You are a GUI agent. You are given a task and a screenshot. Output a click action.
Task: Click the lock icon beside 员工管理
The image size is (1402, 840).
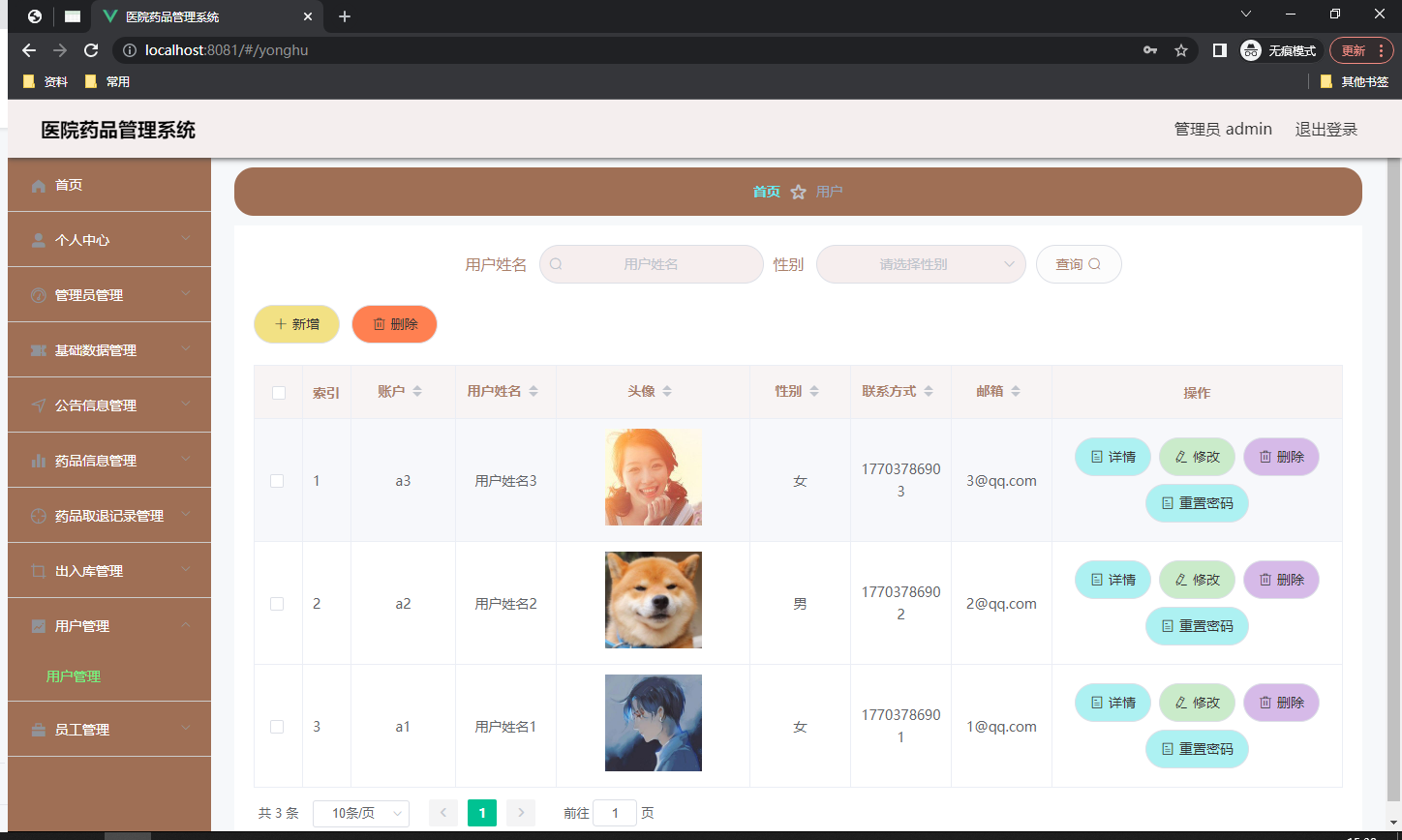click(x=38, y=729)
